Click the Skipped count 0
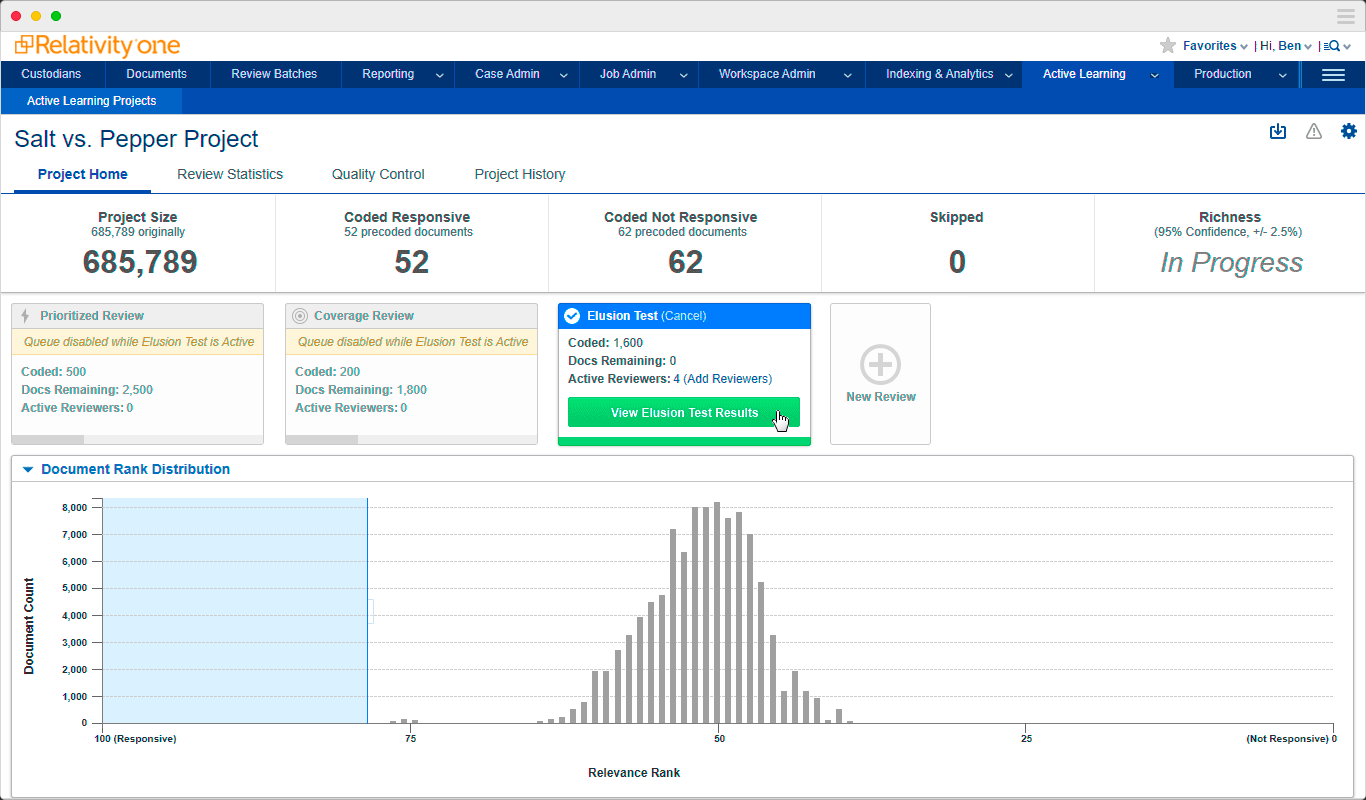Screen dimensions: 1366x800 [x=957, y=262]
